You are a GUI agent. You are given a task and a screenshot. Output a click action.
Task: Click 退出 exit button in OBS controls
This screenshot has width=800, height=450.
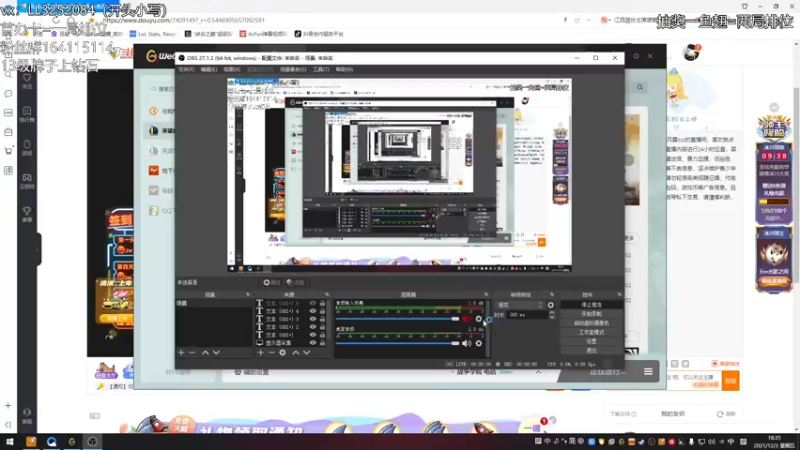(591, 351)
